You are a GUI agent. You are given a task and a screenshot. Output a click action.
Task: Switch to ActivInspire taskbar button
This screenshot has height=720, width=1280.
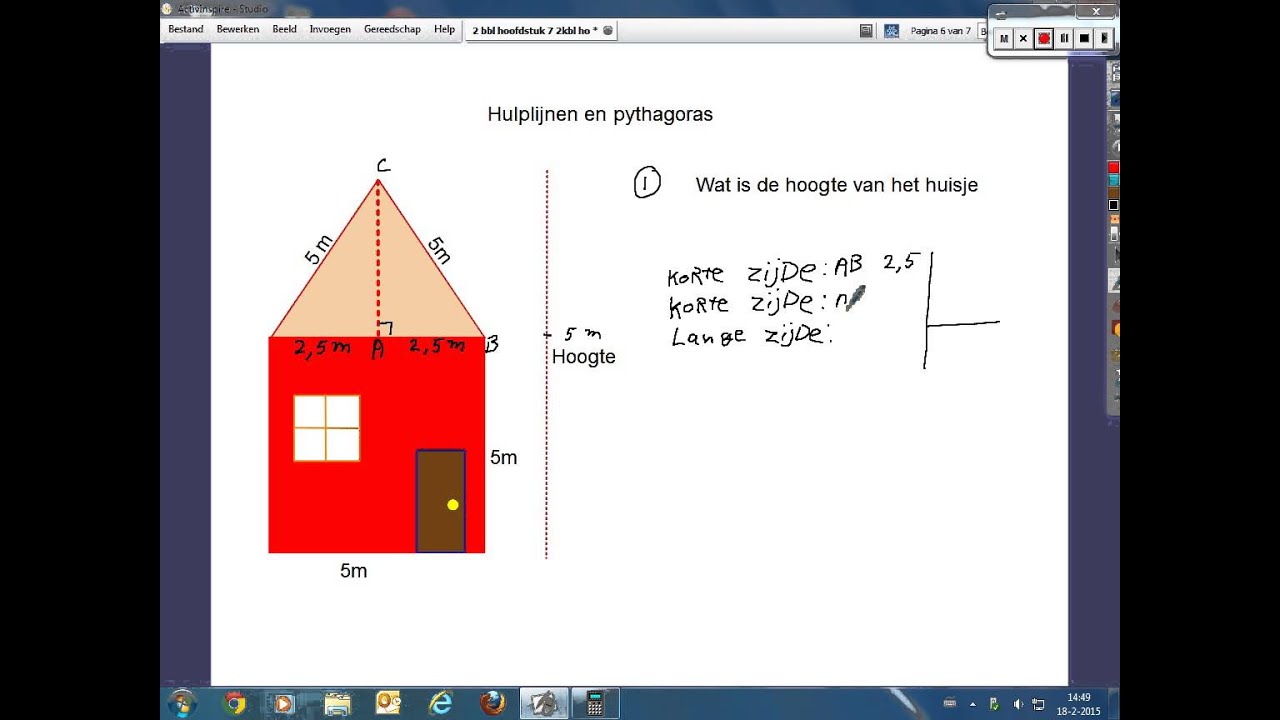(544, 703)
